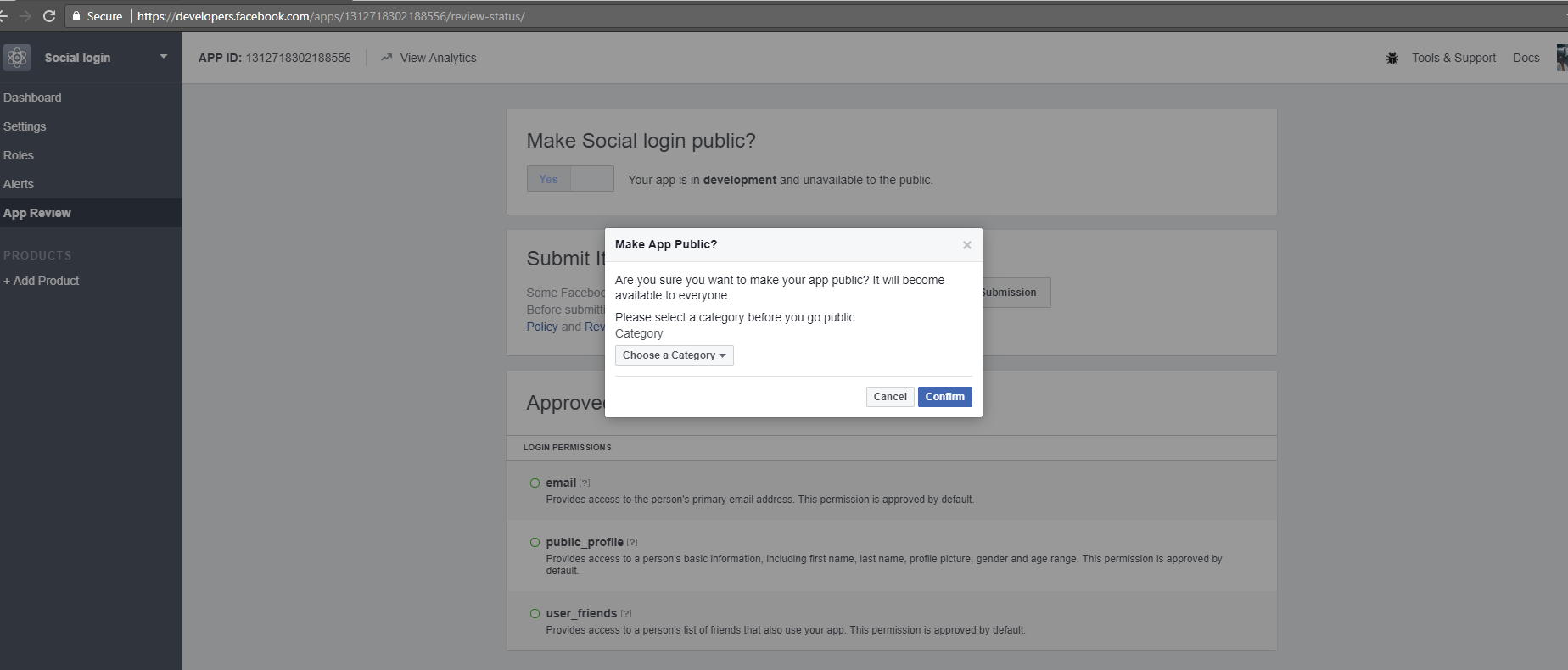Open Alerts in the sidebar

pyautogui.click(x=19, y=184)
